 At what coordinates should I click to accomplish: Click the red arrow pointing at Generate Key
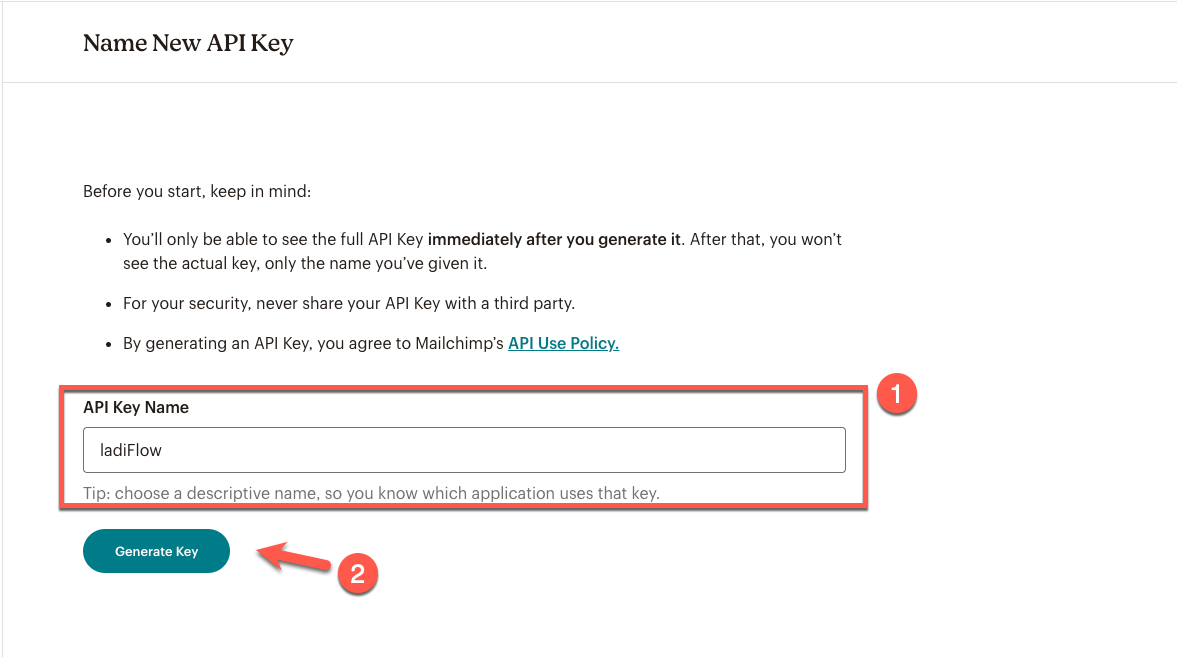(293, 557)
